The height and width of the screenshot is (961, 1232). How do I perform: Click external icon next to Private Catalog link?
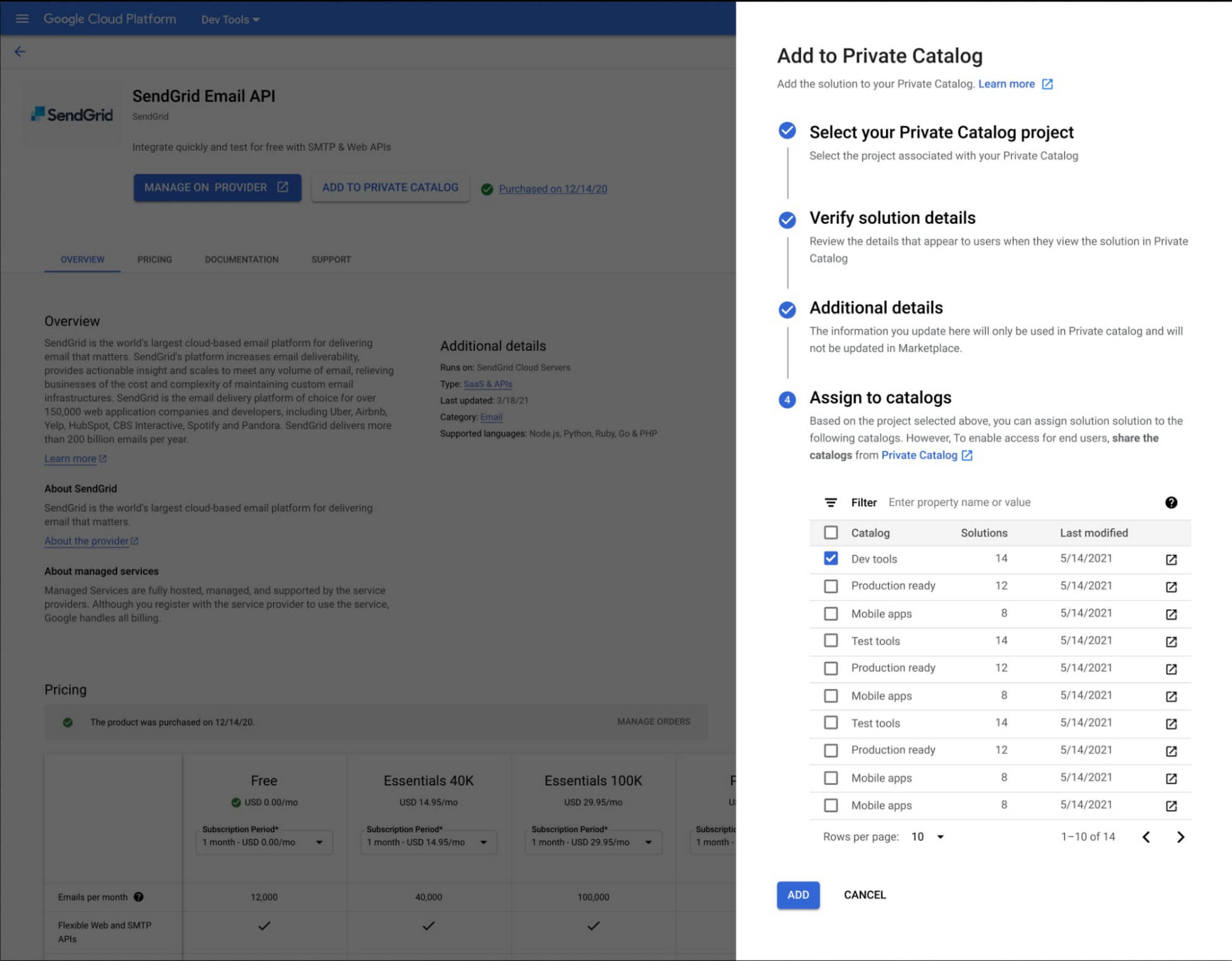[967, 455]
